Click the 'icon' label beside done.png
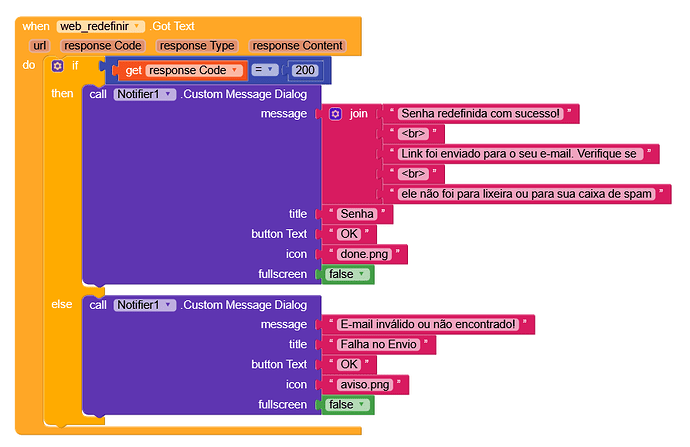Image resolution: width=690 pixels, height=447 pixels. pyautogui.click(x=296, y=254)
